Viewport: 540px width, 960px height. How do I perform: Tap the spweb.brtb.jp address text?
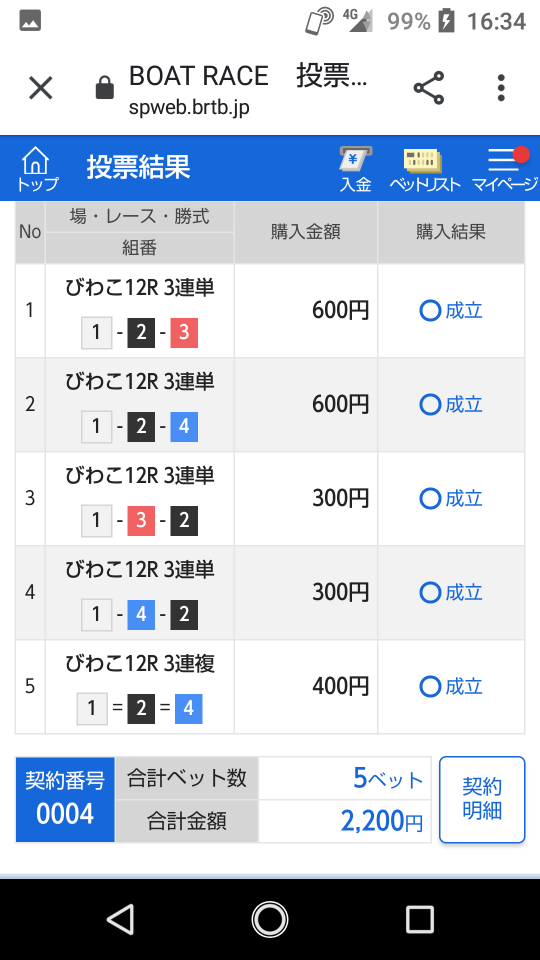(189, 108)
